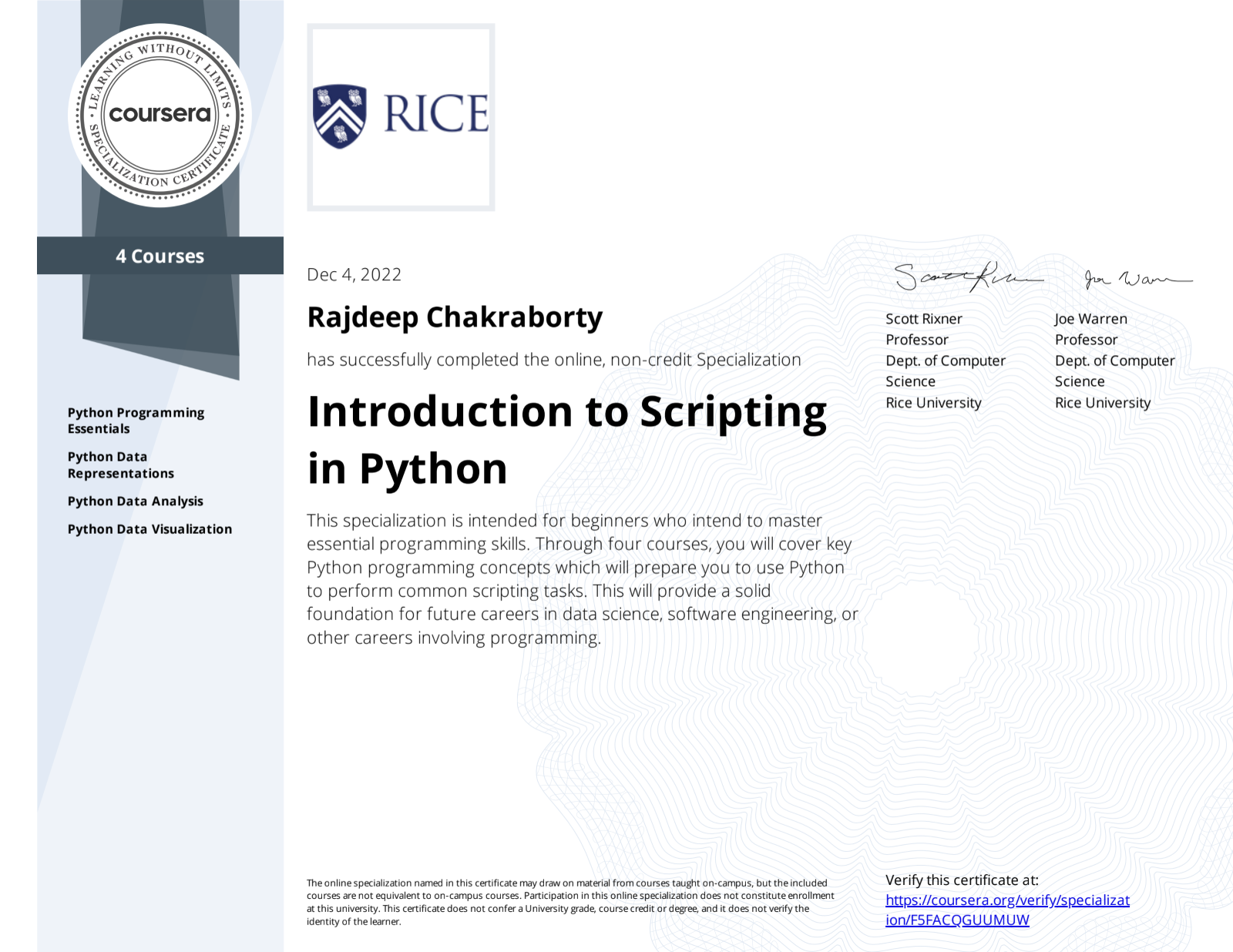Click Python Programming Essentials course name
1233x952 pixels.
coord(136,421)
